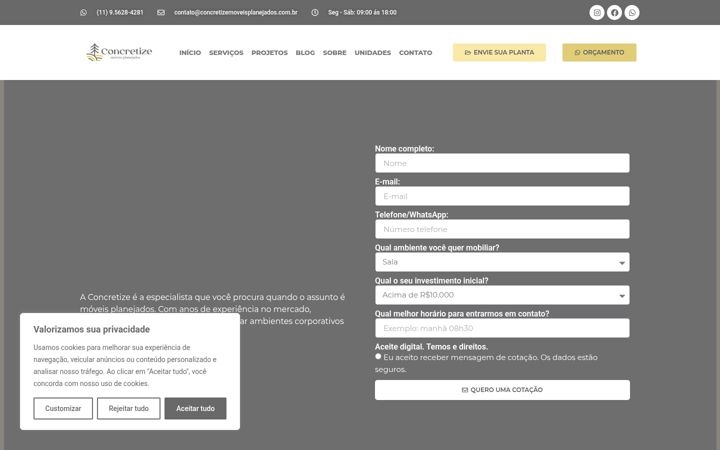Click the WhatsApp icon beside phone number
This screenshot has height=450, width=720.
click(x=83, y=12)
